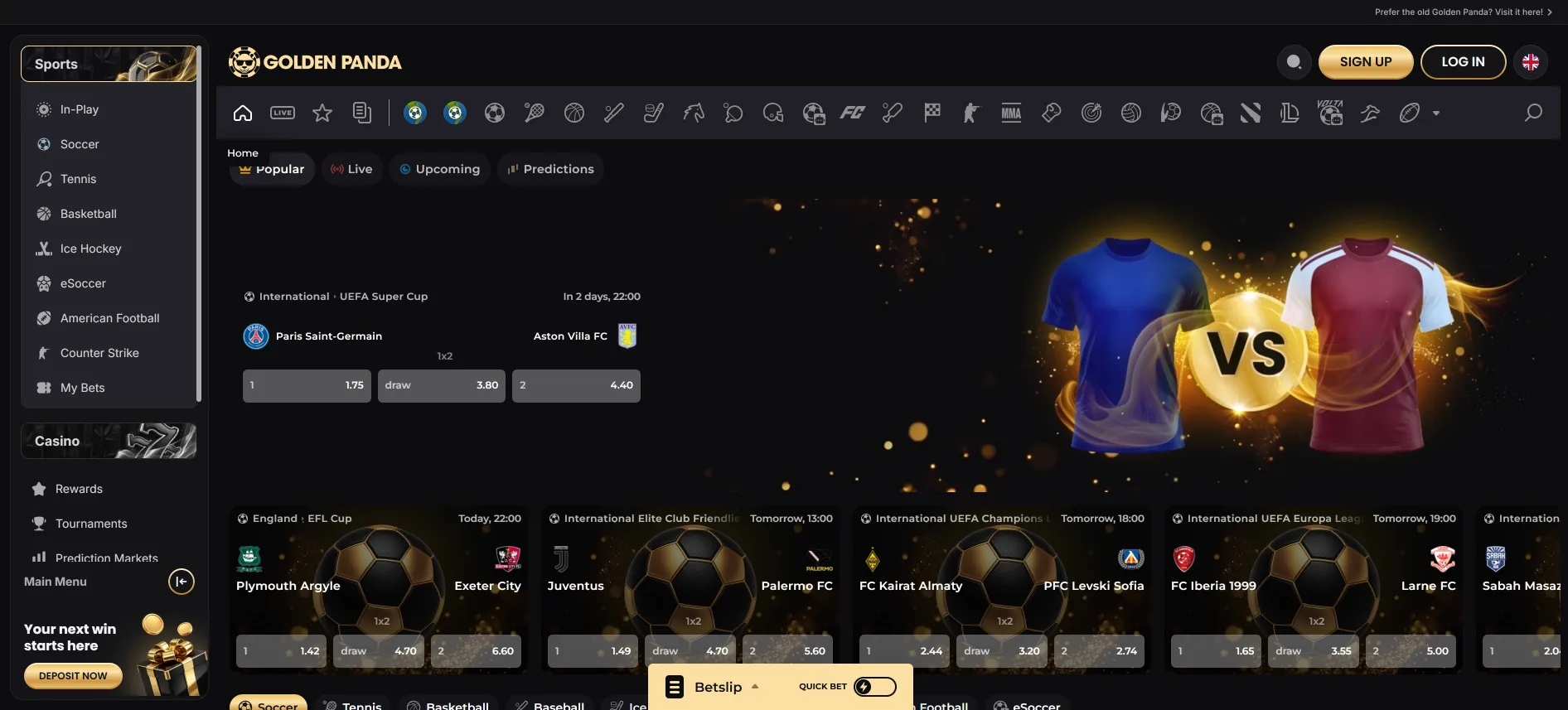Screen dimensions: 1568x710
Task: Bet on Aston Villa FC at 4.40
Action: pos(576,385)
